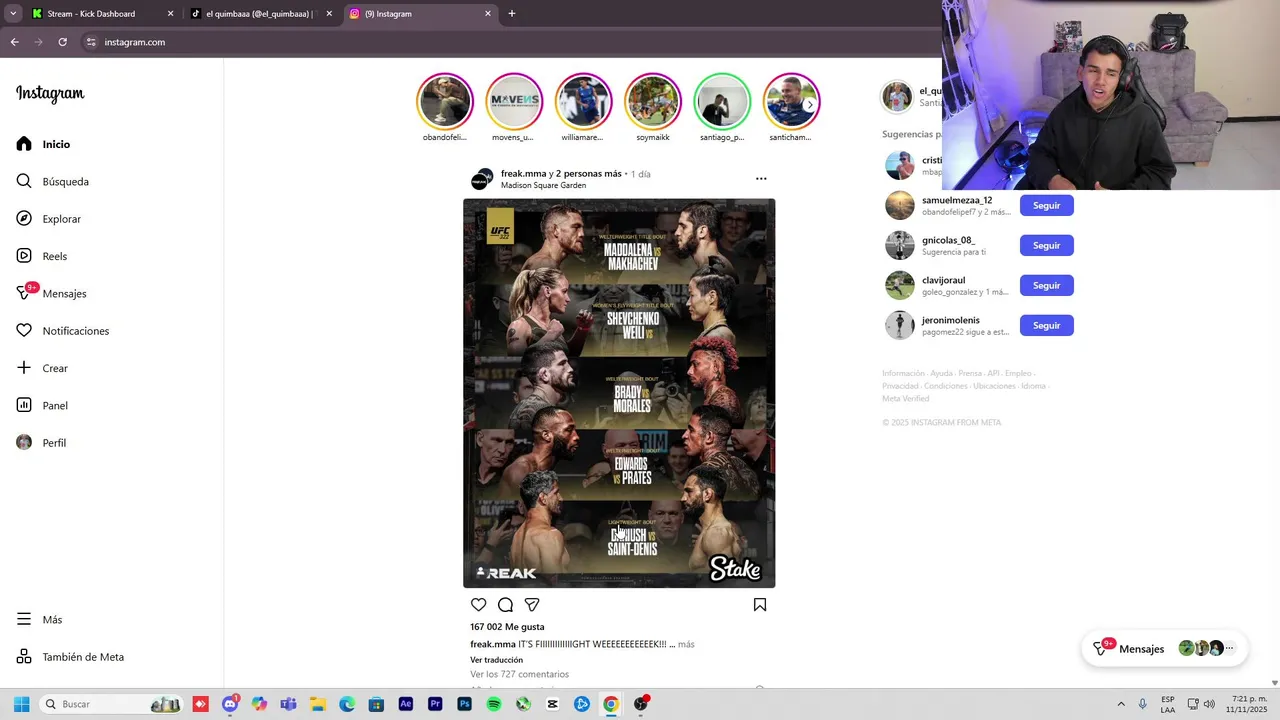1280x720 pixels.
Task: Go to Reels from the sidebar
Action: (41, 256)
